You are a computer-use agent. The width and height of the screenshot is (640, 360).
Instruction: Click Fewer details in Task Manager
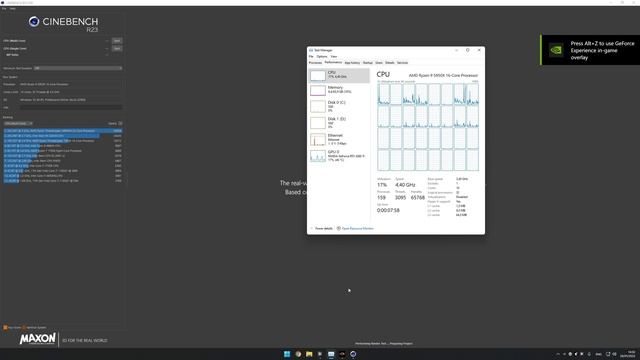[x=322, y=229]
